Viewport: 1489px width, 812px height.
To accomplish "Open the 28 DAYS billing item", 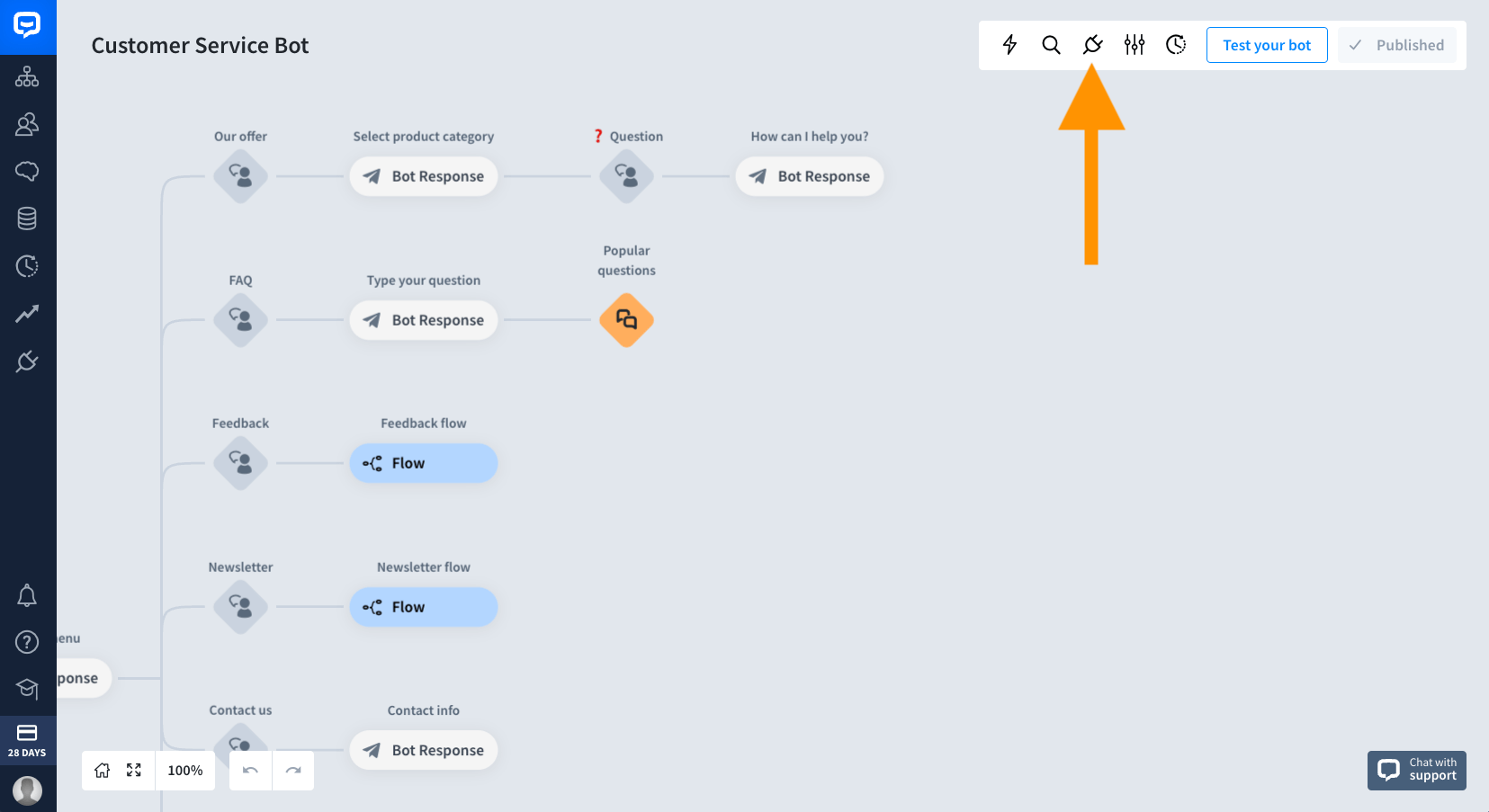I will click(x=28, y=741).
